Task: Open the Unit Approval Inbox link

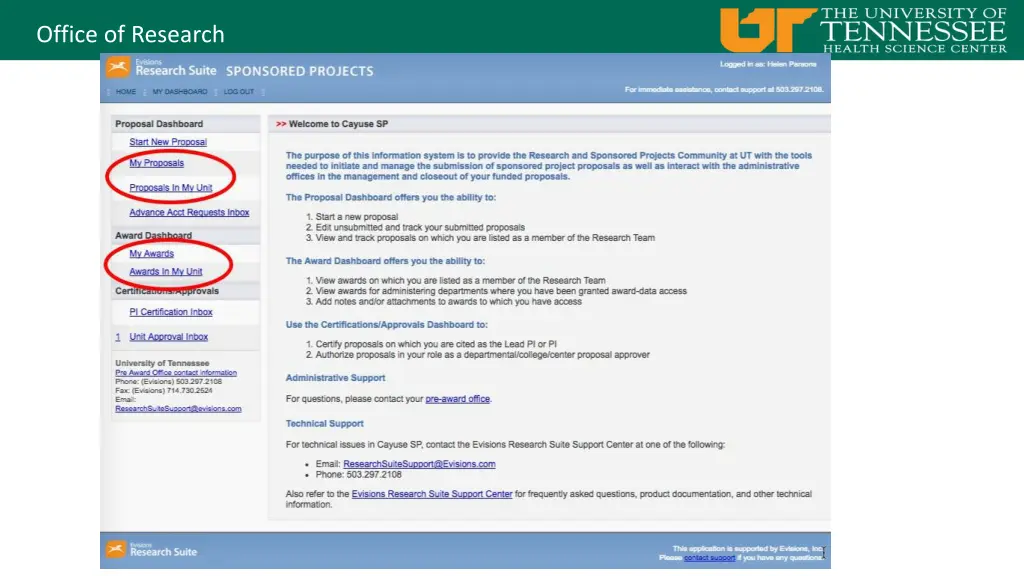Action: point(168,337)
